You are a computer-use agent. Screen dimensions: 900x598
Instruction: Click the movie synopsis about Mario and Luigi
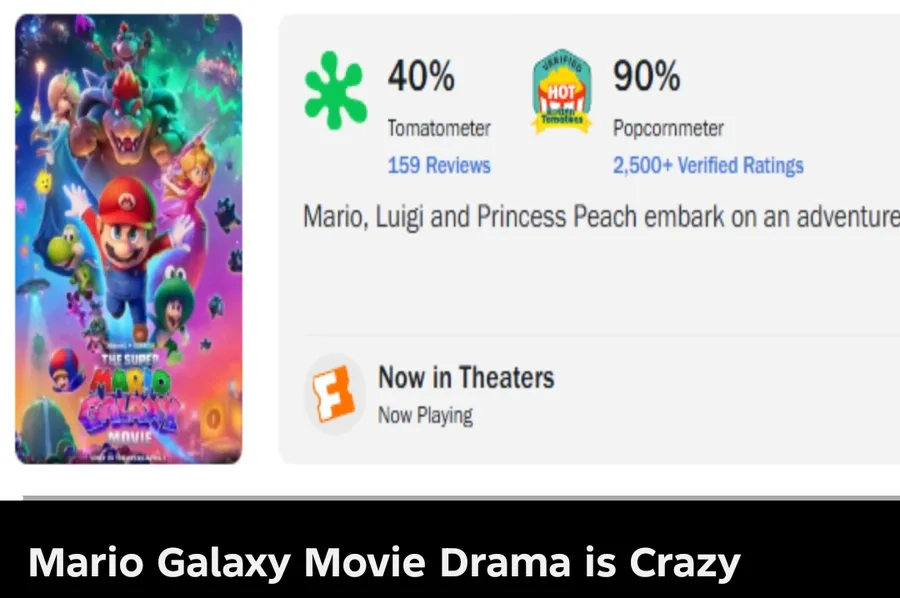(x=600, y=217)
